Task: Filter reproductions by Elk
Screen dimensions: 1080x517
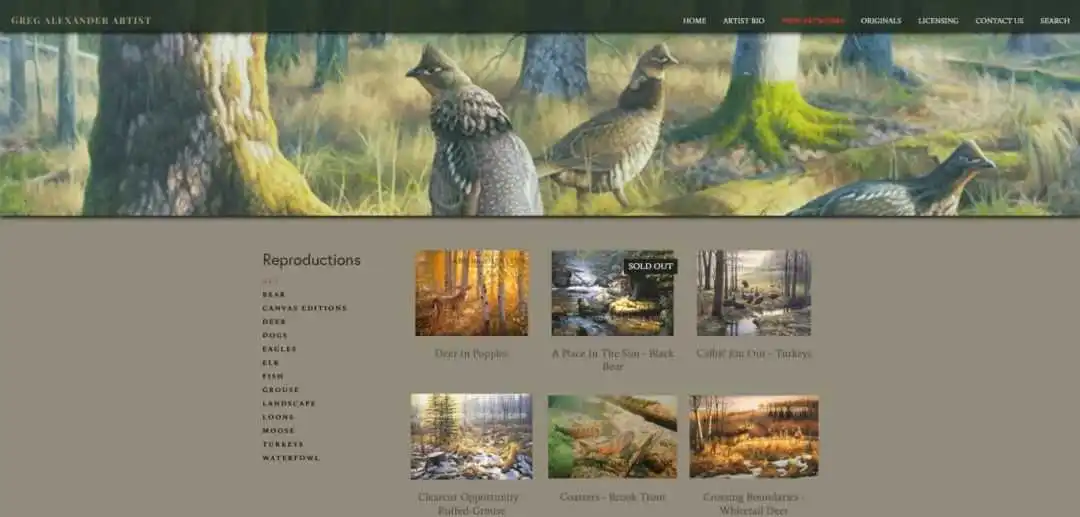Action: (x=270, y=362)
